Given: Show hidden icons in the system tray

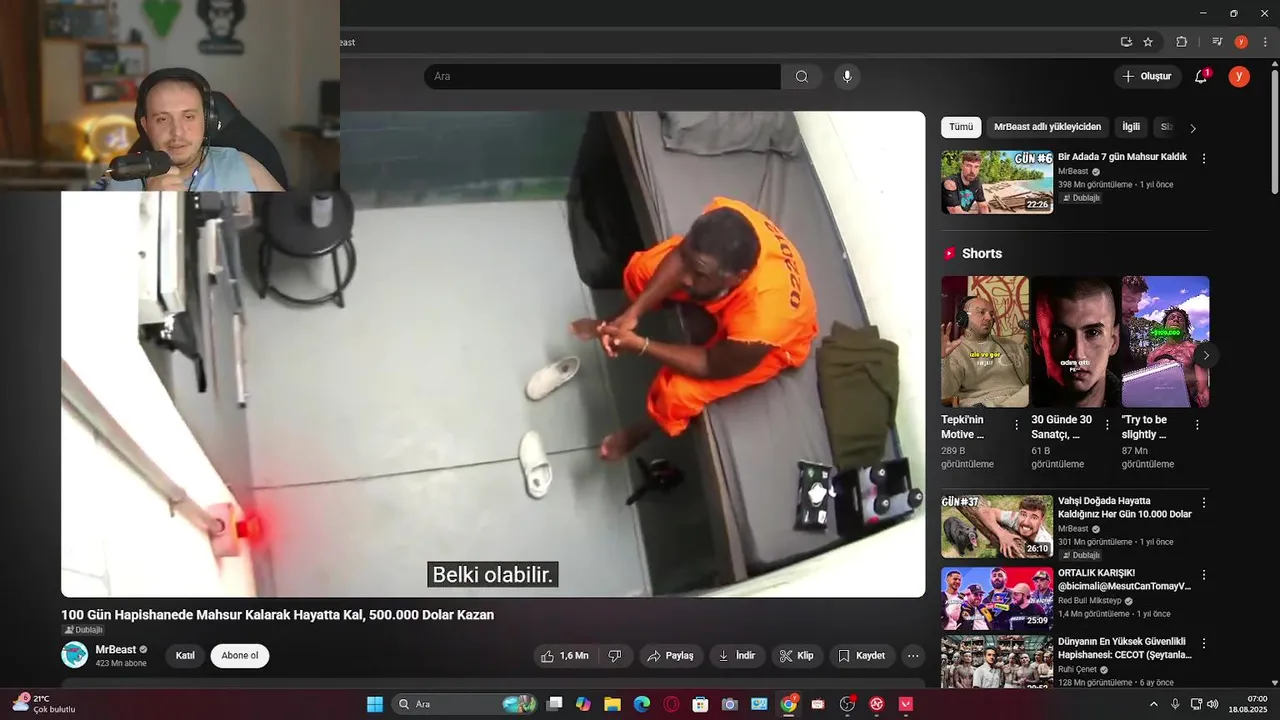Looking at the screenshot, I should (1154, 704).
